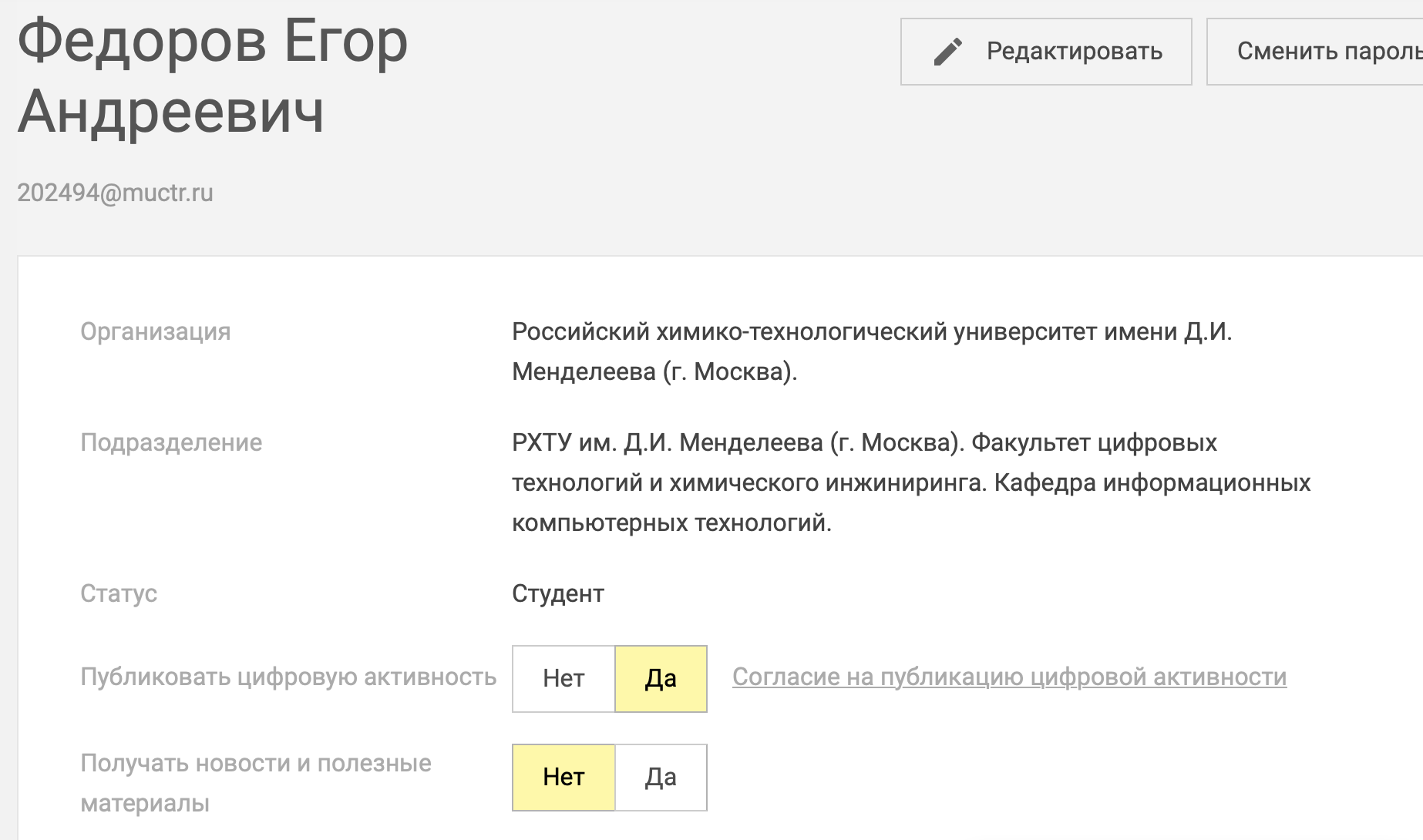
Task: Click the pencil edit icon
Action: [x=947, y=52]
